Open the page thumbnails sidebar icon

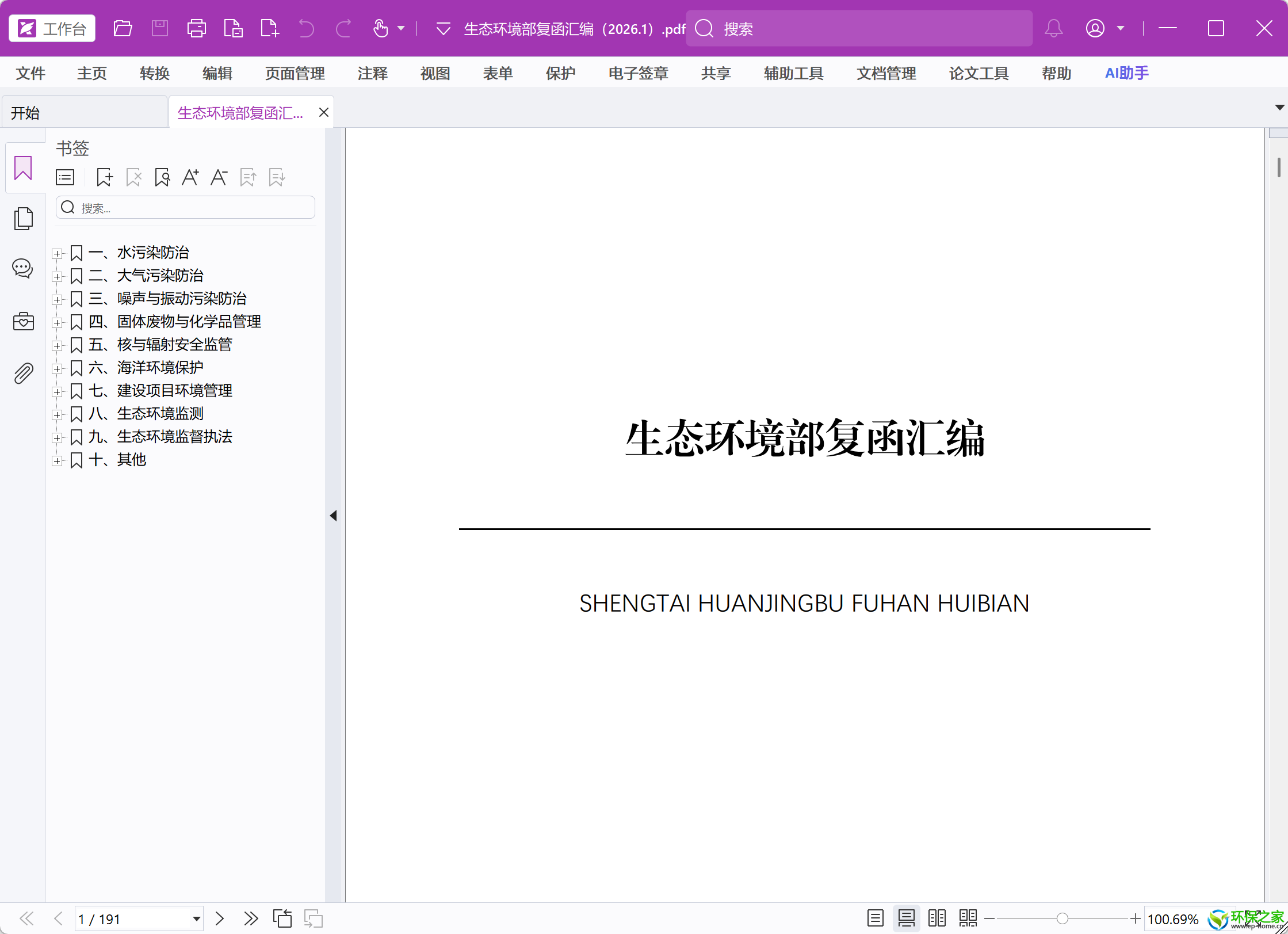tap(23, 219)
